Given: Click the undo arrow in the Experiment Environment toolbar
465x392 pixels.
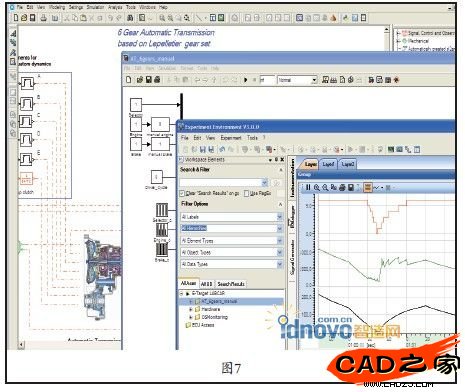Looking at the screenshot, I should coord(222,149).
